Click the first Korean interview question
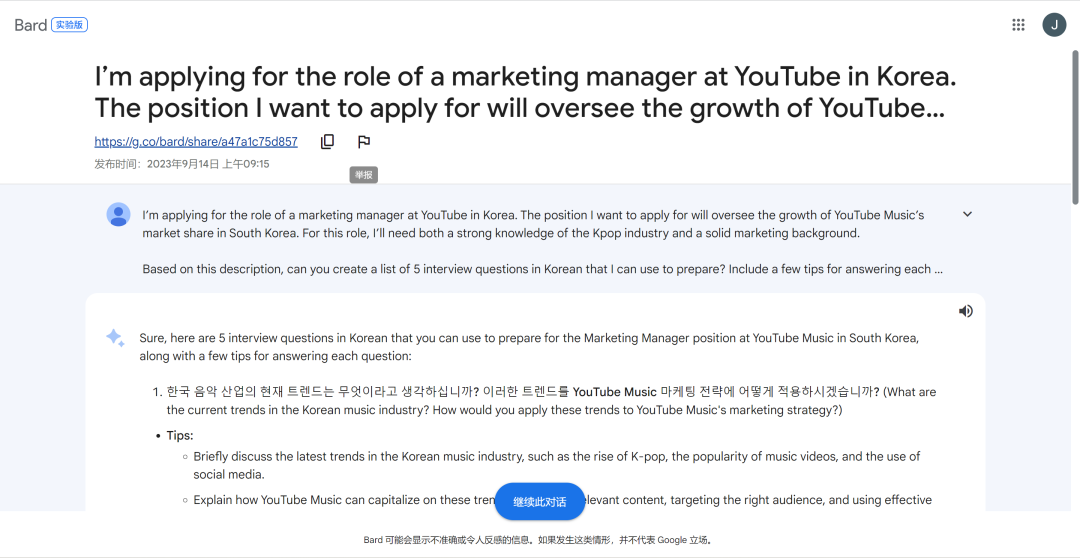 pos(551,401)
